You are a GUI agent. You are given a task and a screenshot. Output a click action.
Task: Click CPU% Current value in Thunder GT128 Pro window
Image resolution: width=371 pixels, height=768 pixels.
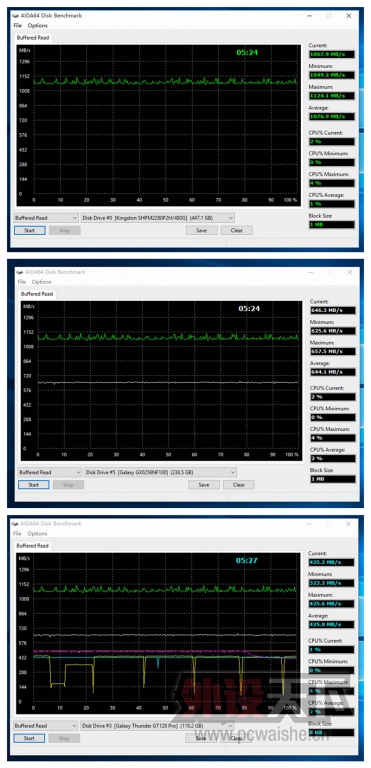point(331,649)
